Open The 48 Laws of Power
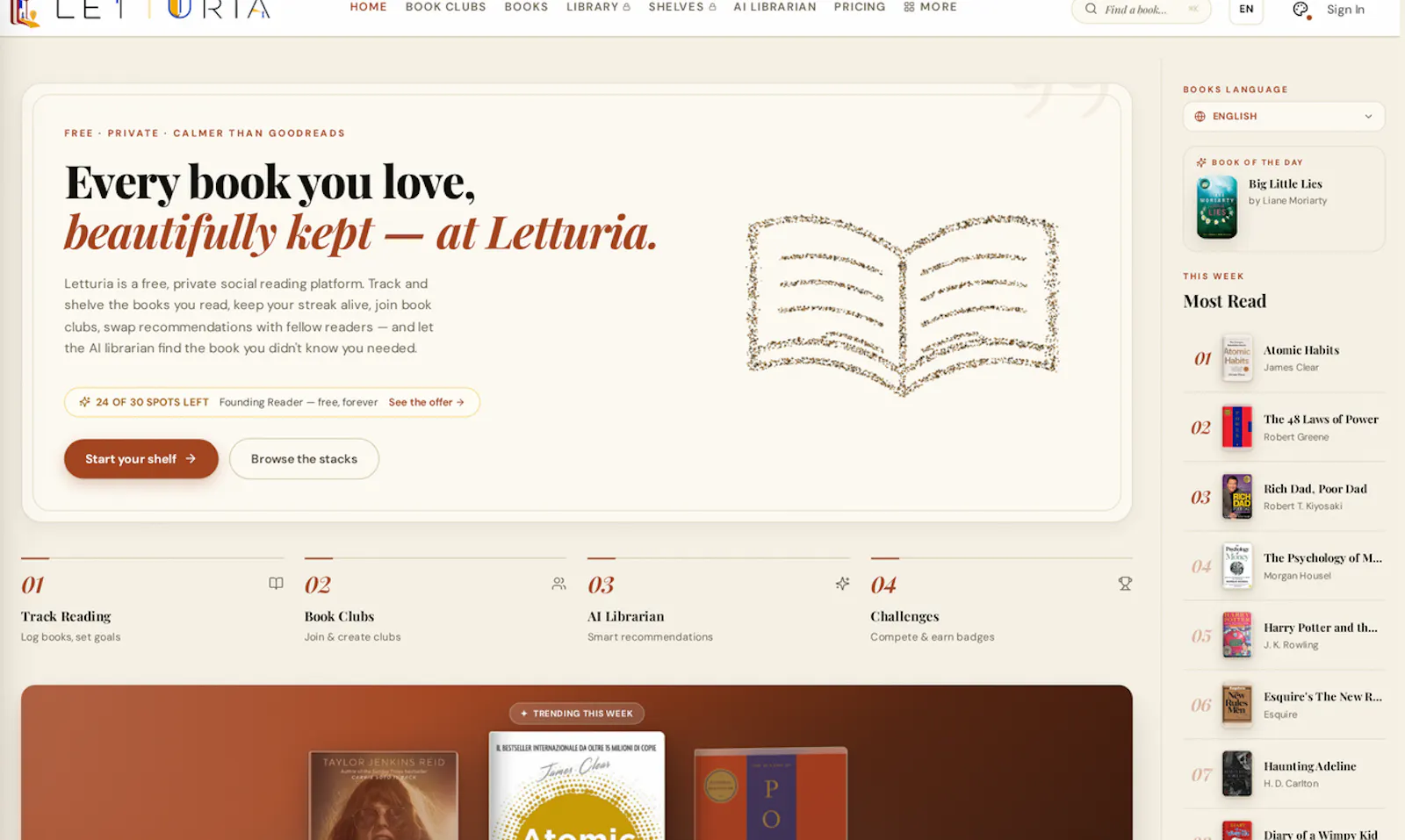The image size is (1405, 840). click(1321, 419)
